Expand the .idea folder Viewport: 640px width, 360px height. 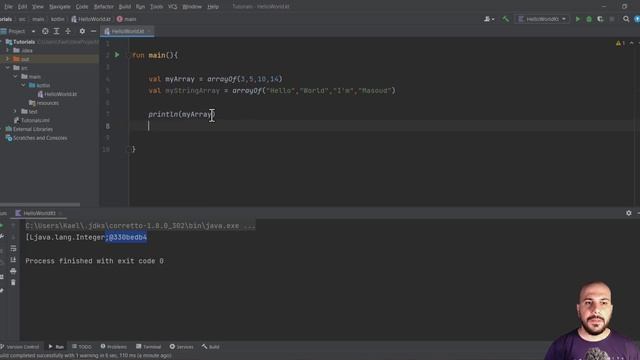[x=7, y=51]
